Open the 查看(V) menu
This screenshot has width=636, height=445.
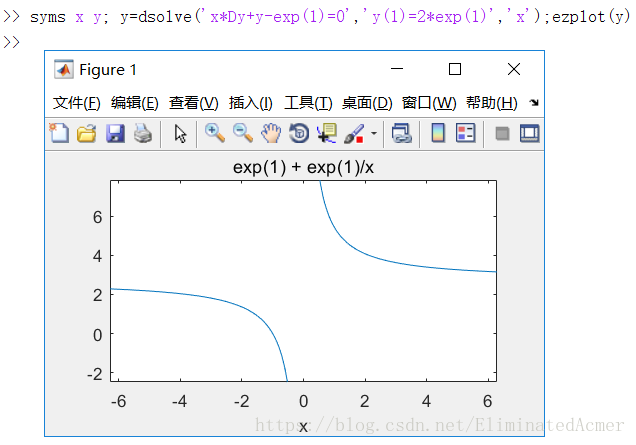(193, 103)
